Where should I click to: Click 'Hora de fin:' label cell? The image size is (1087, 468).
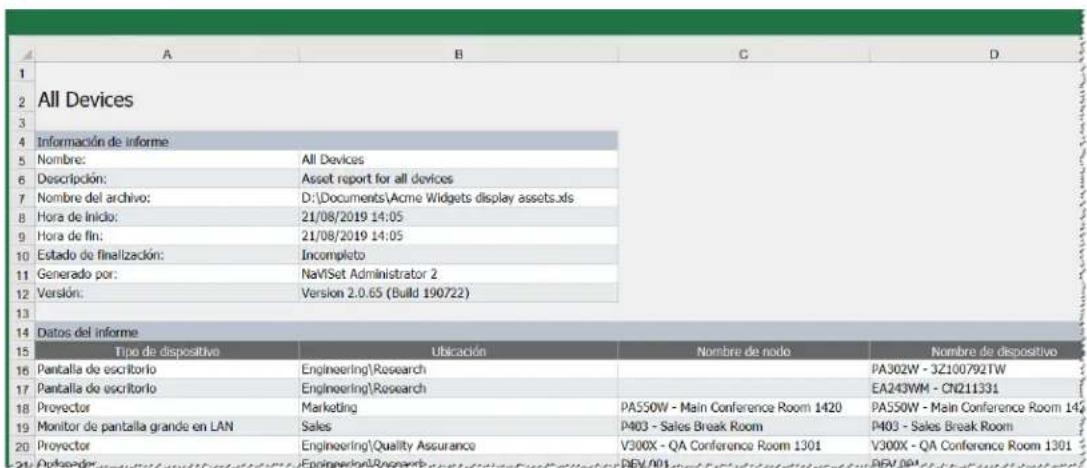coord(166,236)
